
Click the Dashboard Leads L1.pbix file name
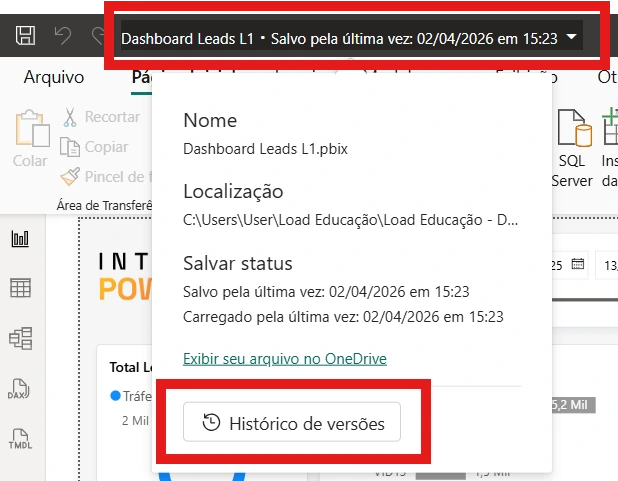(265, 149)
